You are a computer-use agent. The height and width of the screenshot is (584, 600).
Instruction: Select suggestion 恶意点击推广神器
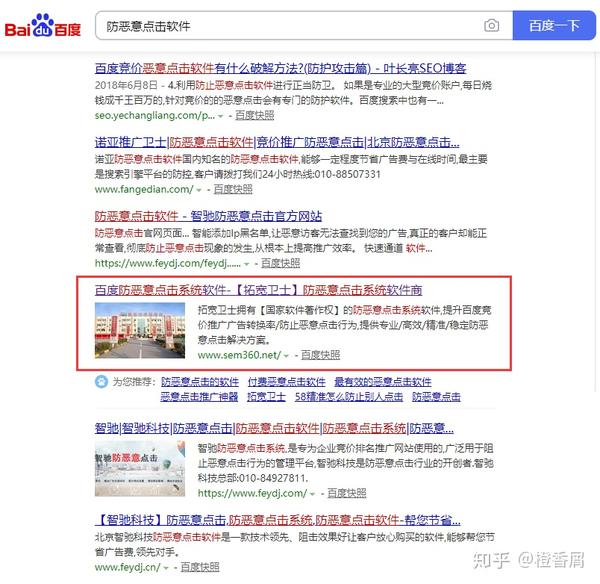(x=199, y=397)
